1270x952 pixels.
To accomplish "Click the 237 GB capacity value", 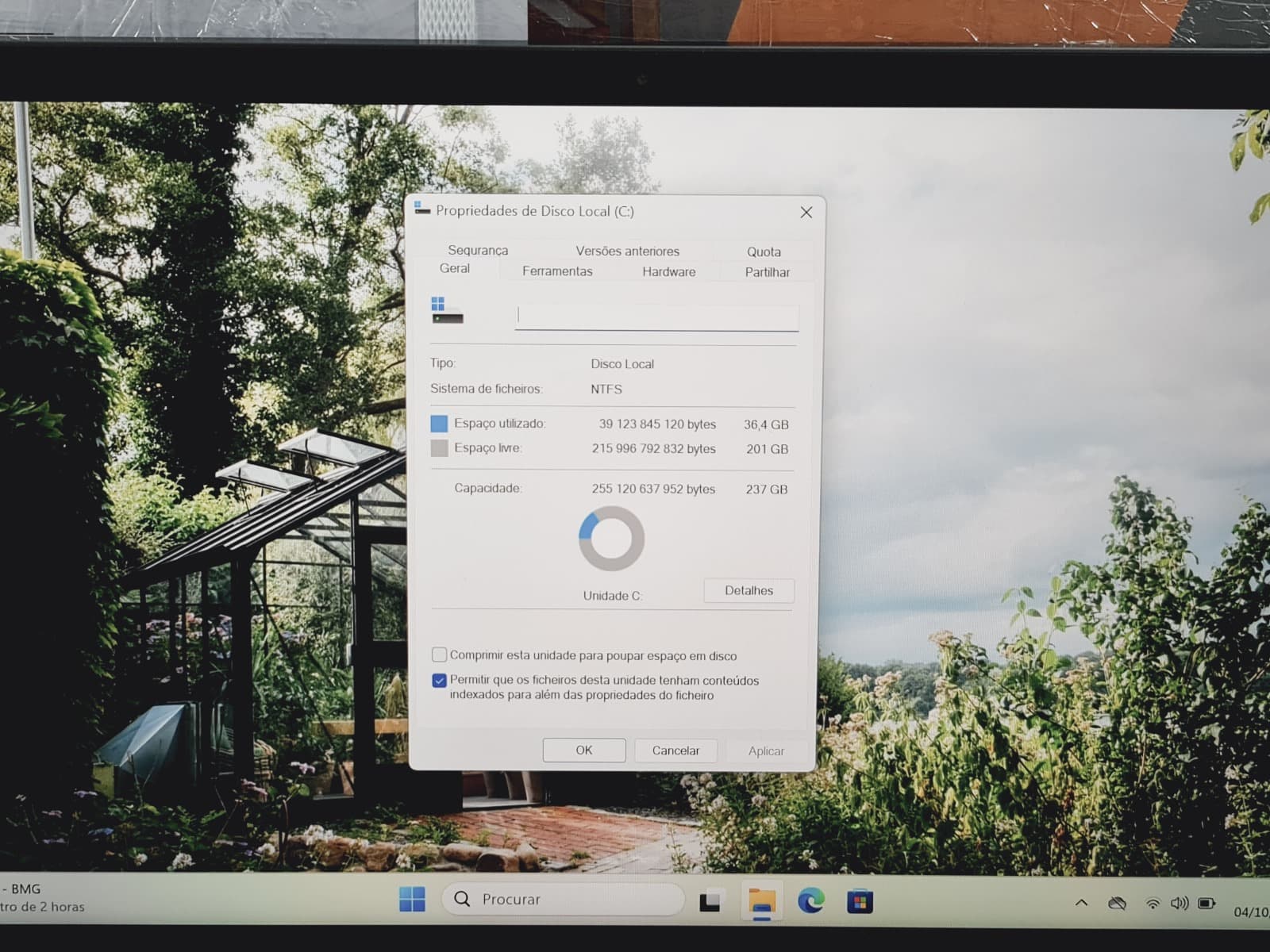I will [766, 489].
